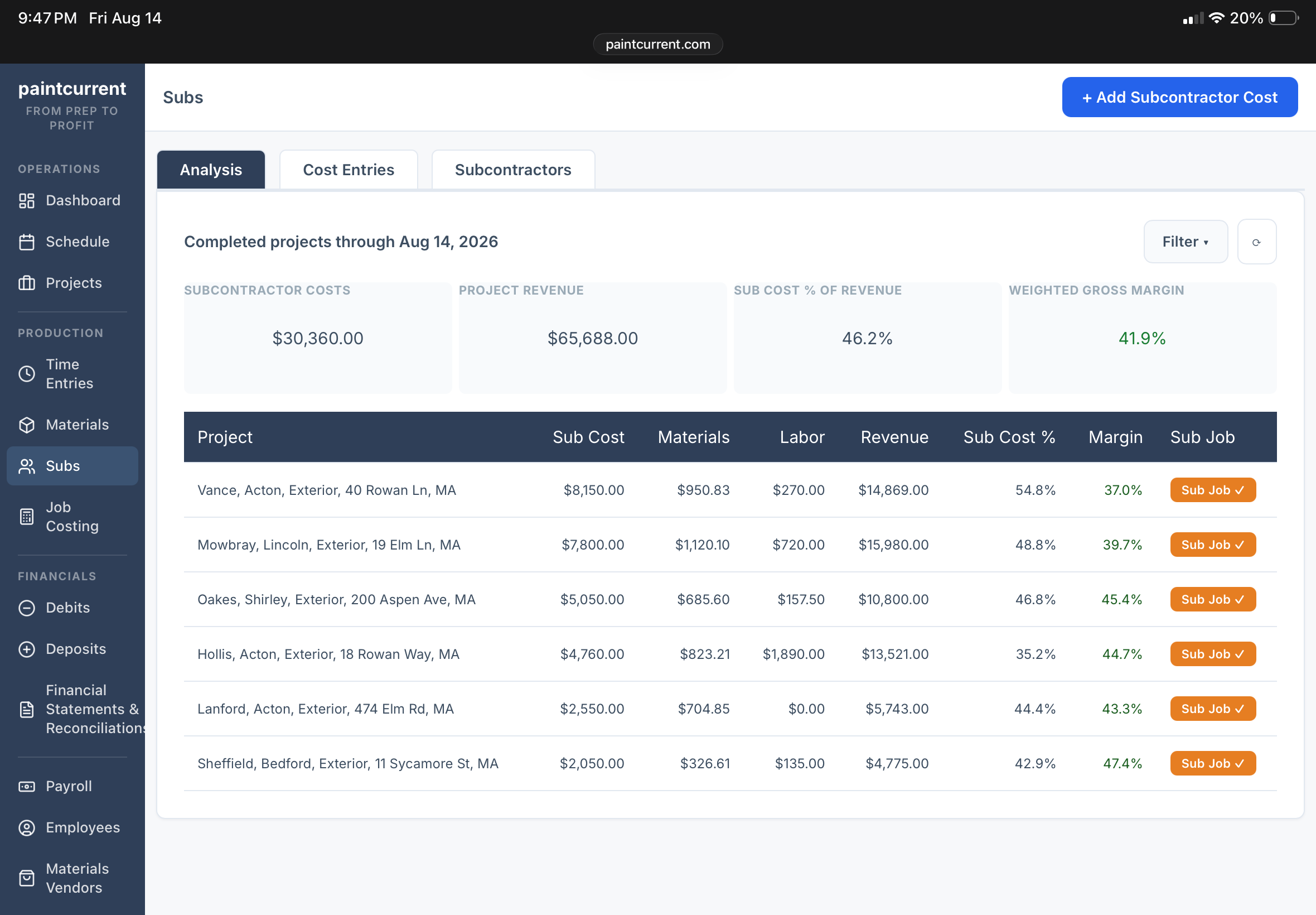
Task: Click the Employees user-circle icon
Action: [26, 828]
